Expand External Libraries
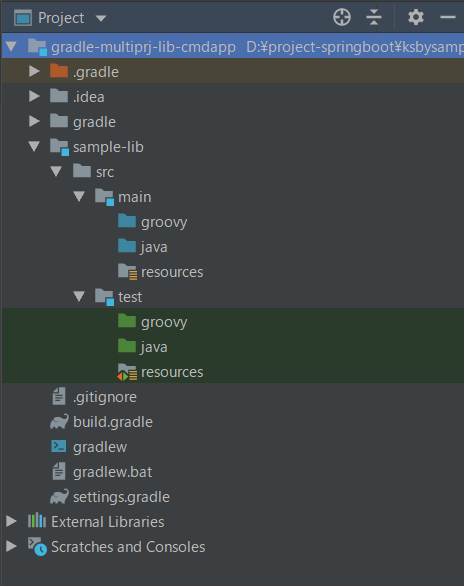This screenshot has width=464, height=586. click(x=11, y=521)
